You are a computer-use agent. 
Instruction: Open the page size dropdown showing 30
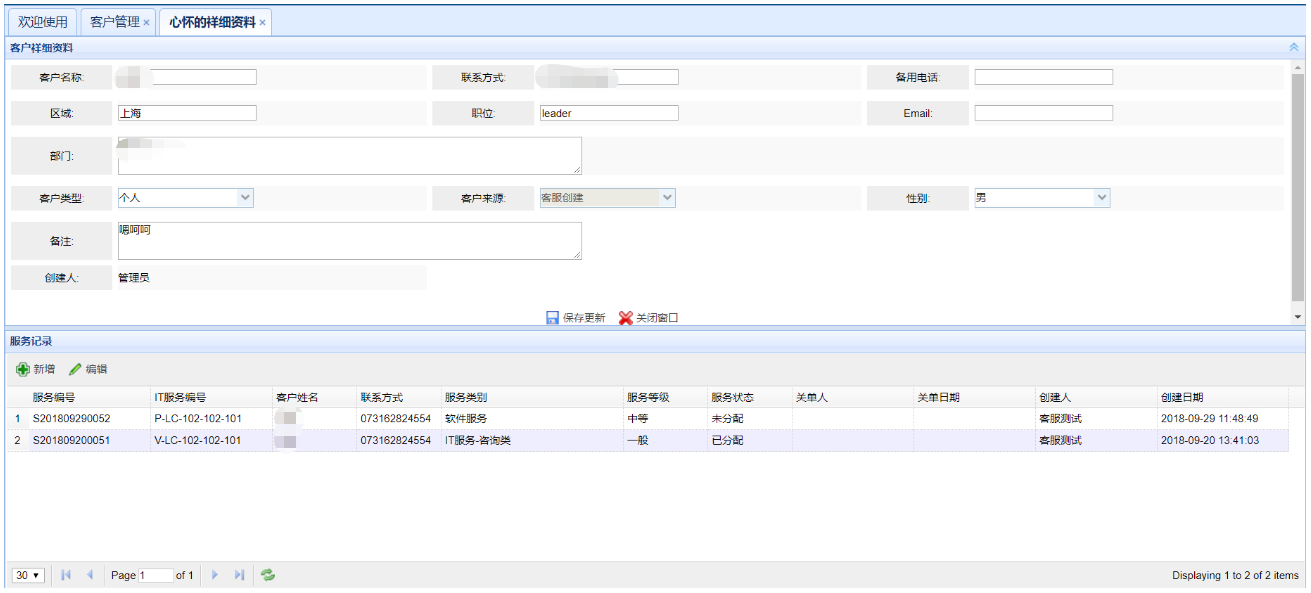pos(28,576)
